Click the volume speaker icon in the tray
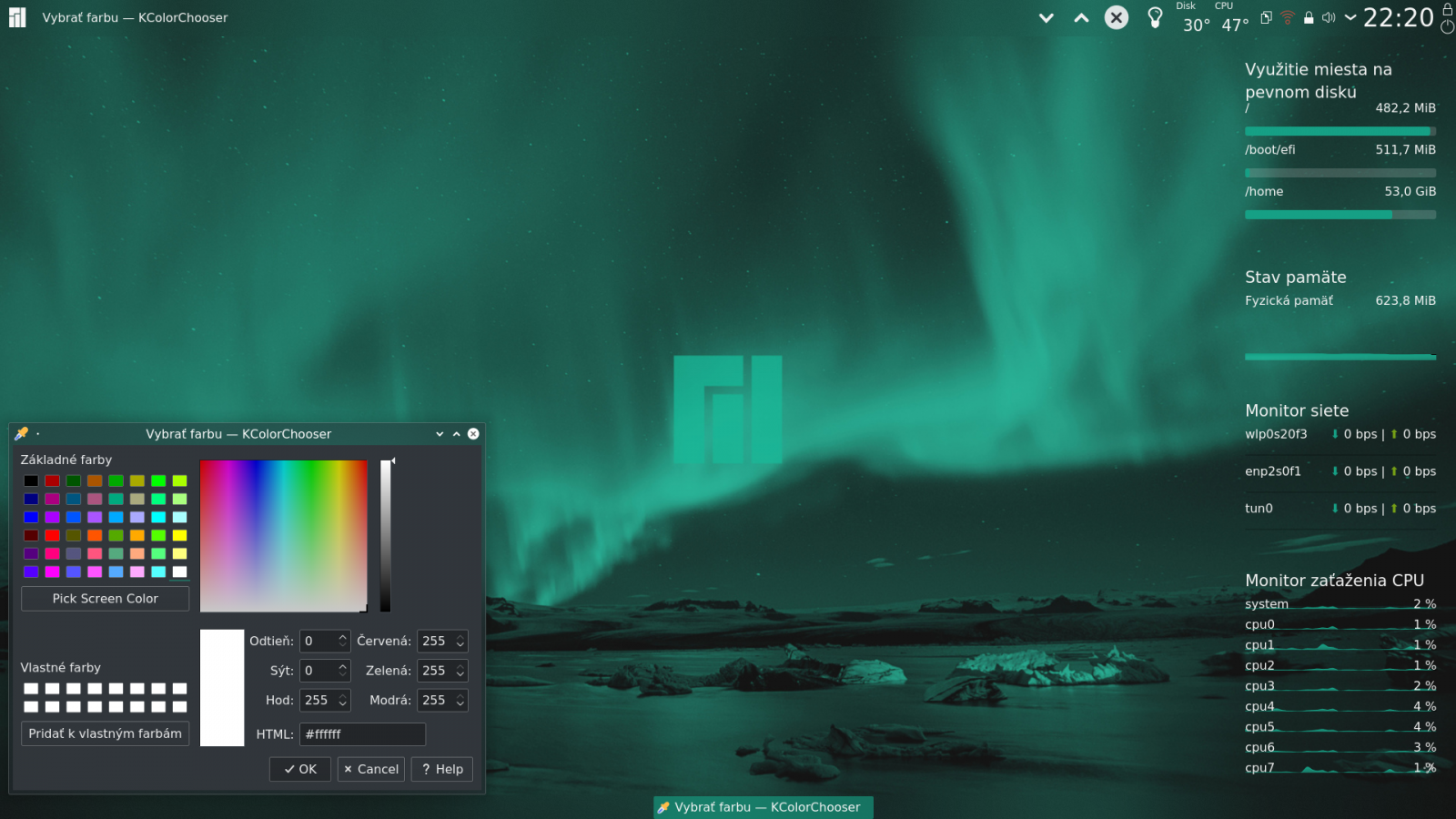1456x819 pixels. [1330, 17]
